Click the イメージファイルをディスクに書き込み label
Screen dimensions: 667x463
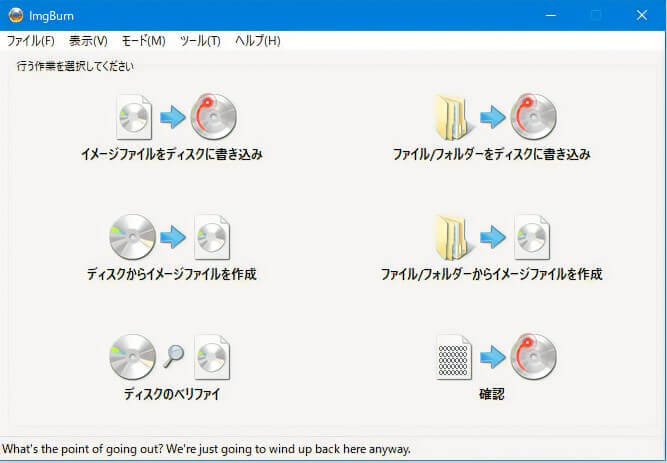[172, 155]
